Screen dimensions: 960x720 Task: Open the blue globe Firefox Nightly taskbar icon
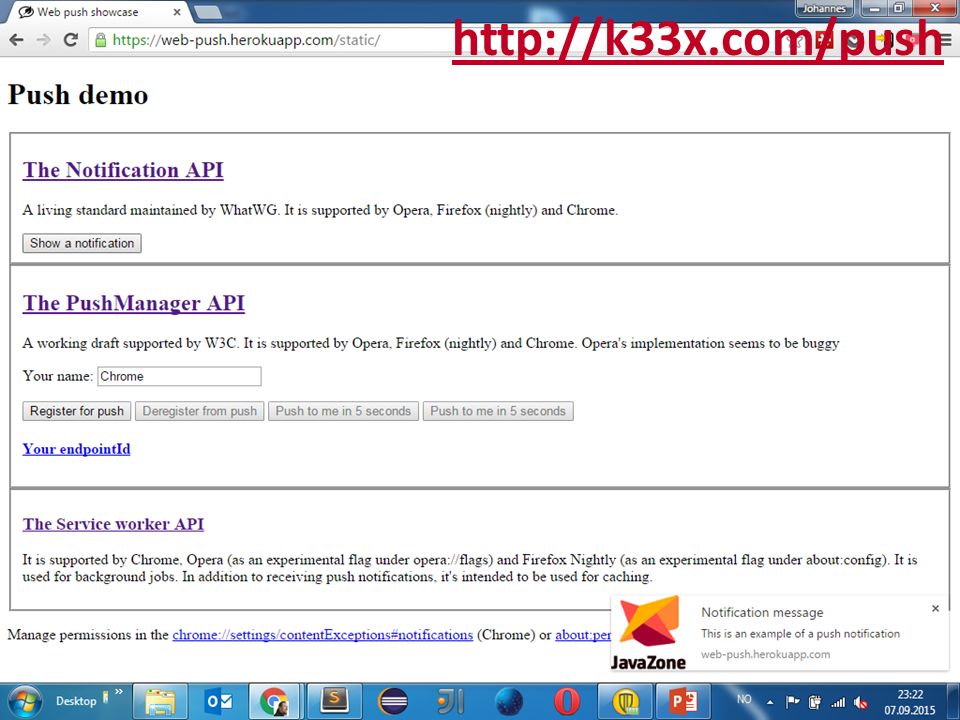click(x=509, y=702)
